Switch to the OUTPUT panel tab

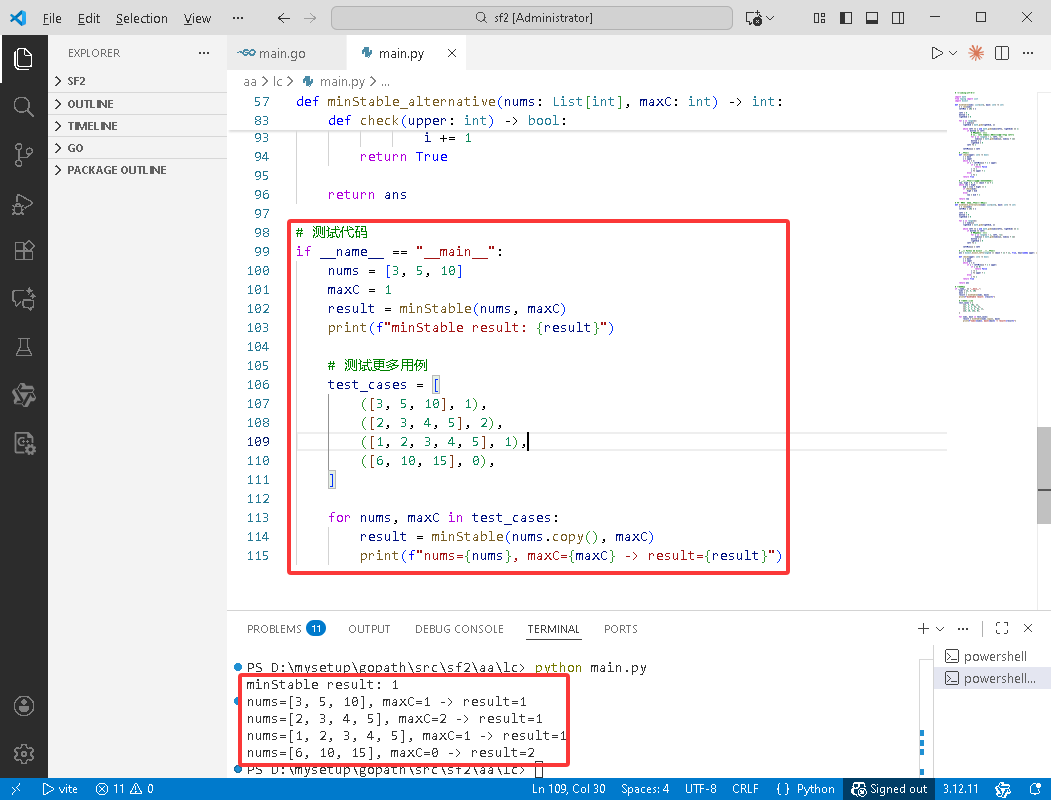(369, 628)
